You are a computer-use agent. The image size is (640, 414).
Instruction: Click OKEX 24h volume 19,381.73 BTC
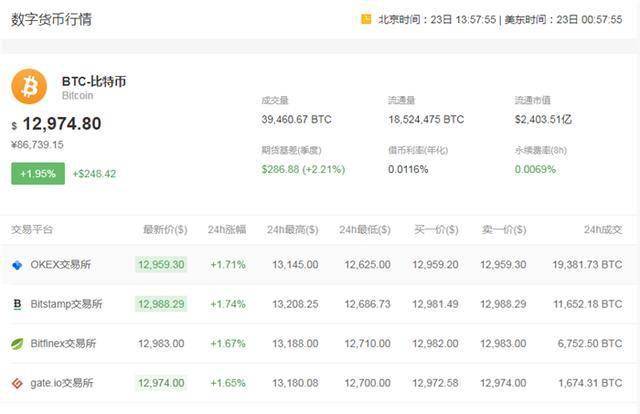pyautogui.click(x=587, y=265)
